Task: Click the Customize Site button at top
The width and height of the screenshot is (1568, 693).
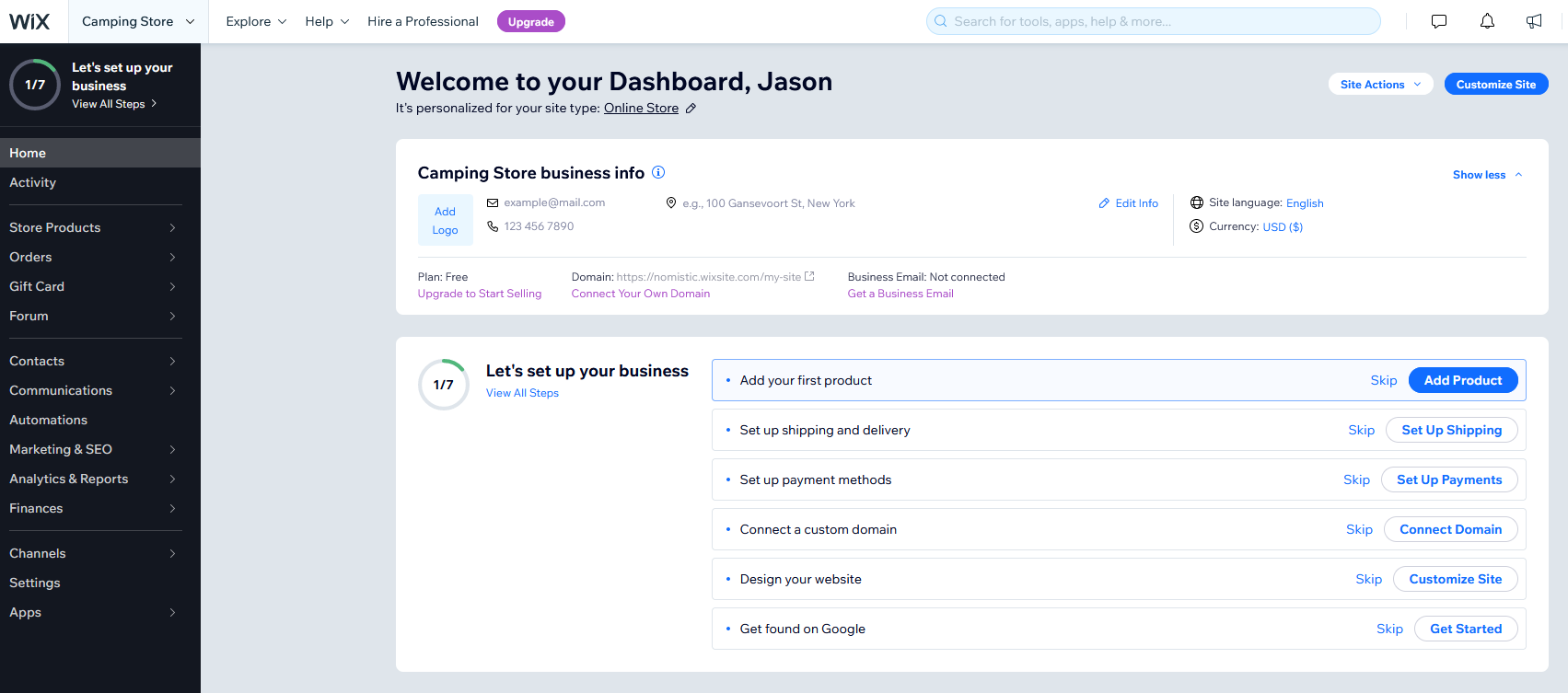Action: [1496, 84]
